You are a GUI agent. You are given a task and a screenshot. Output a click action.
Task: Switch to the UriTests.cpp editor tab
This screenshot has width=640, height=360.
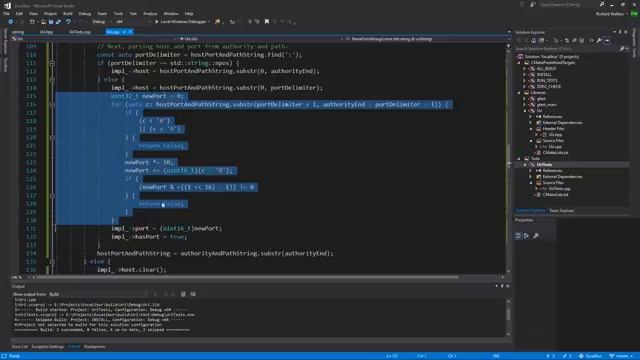point(80,32)
